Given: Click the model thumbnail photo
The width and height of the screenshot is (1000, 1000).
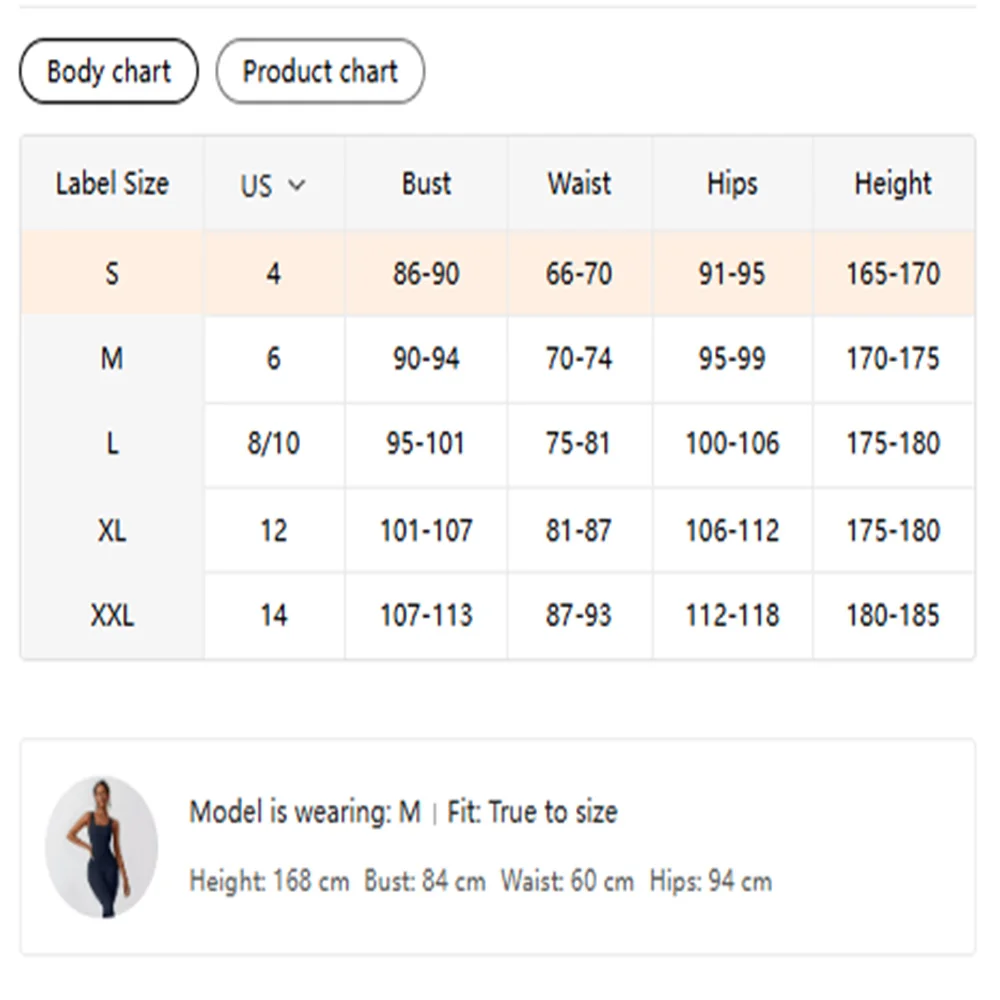Looking at the screenshot, I should (101, 847).
